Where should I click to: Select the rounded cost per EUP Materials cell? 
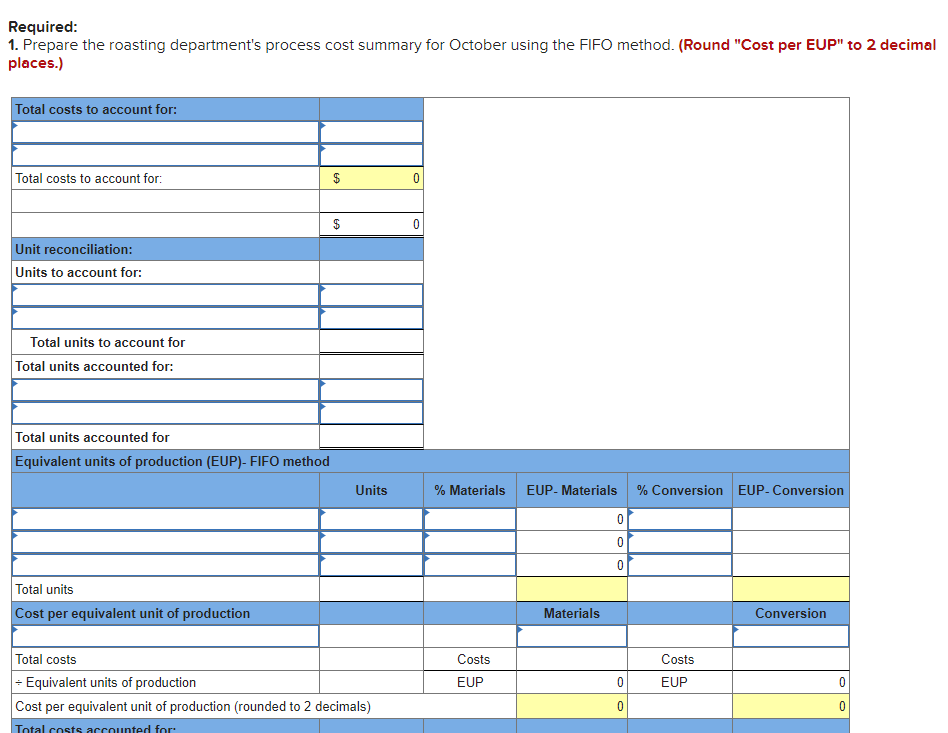coord(571,705)
